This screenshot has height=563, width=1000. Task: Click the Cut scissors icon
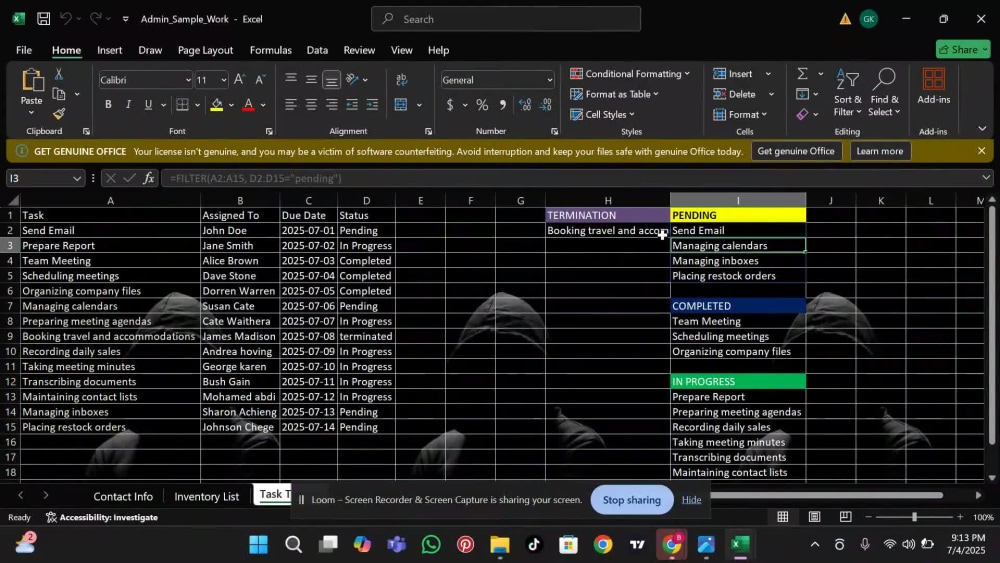point(59,75)
